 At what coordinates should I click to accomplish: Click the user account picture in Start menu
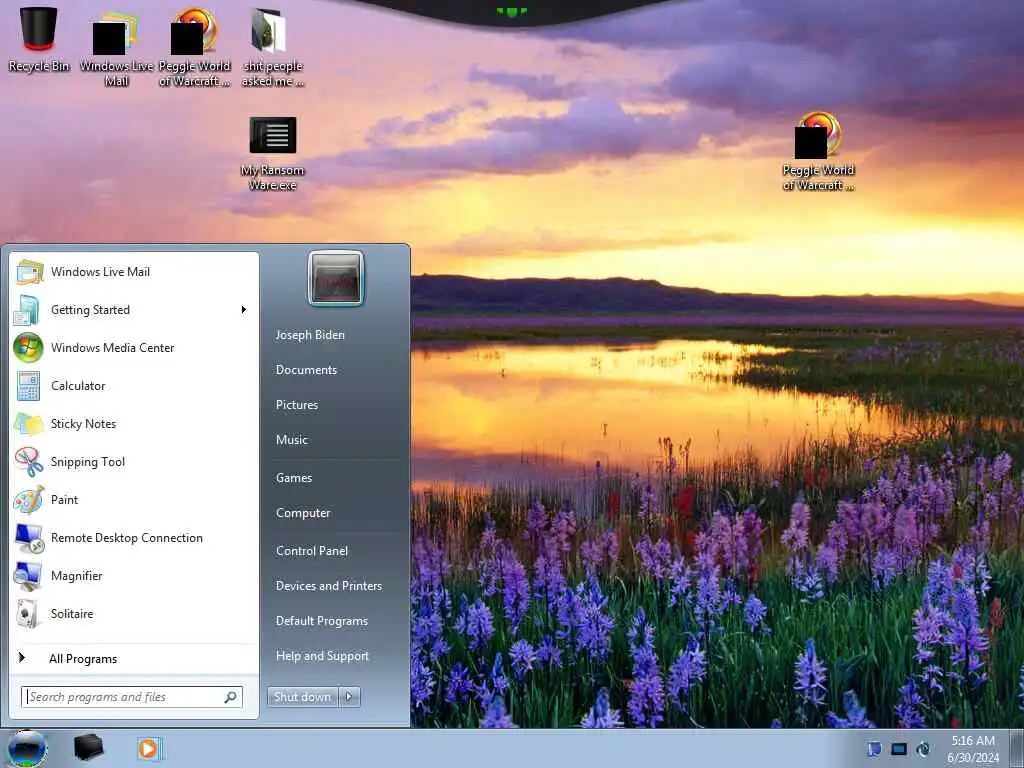click(x=336, y=279)
